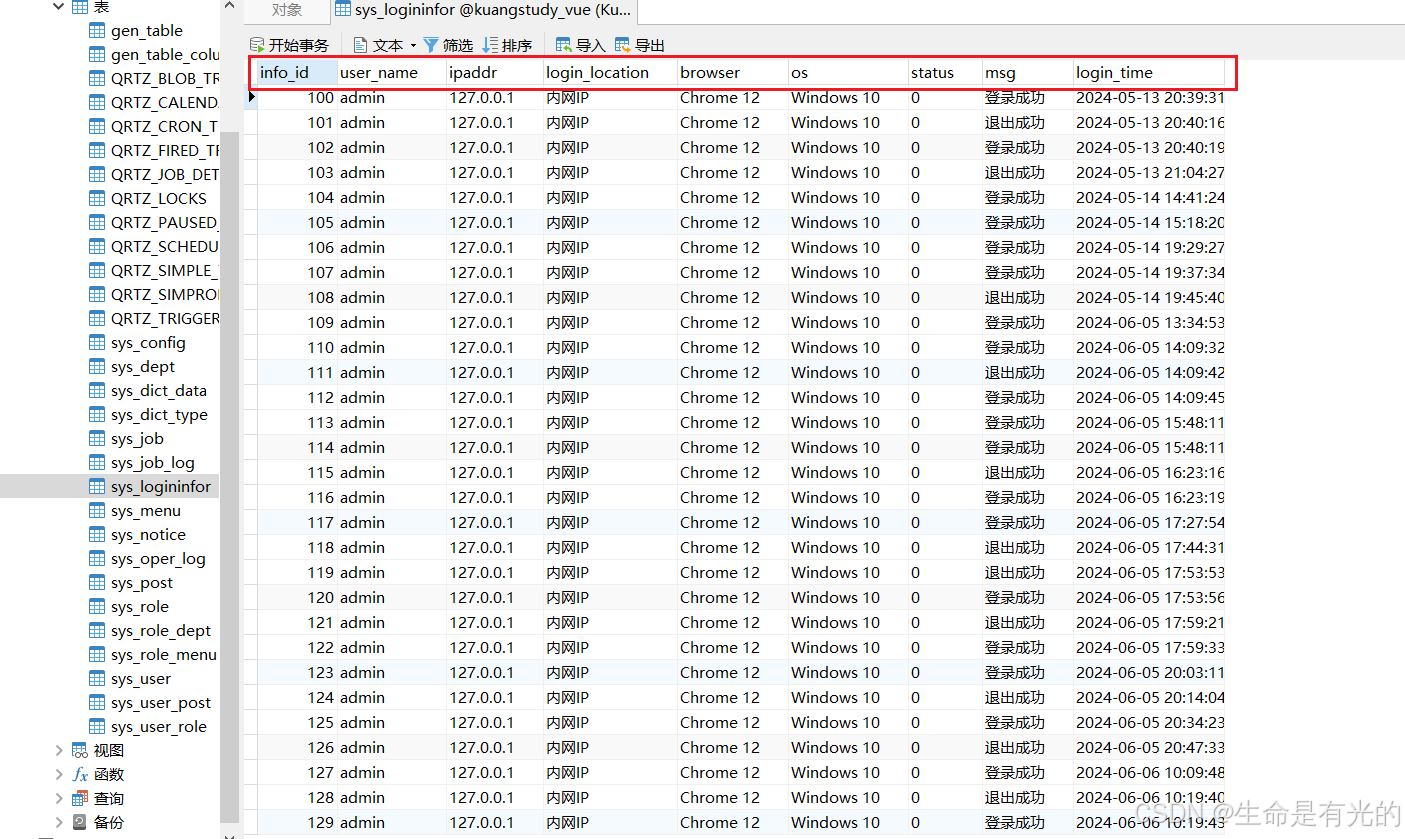This screenshot has height=839, width=1405.
Task: Click the user_name column header
Action: (392, 72)
